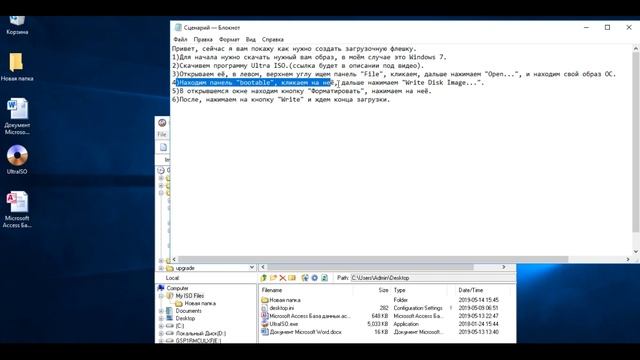Expand the Локальный Диск(D:) tree node

[x=162, y=333]
